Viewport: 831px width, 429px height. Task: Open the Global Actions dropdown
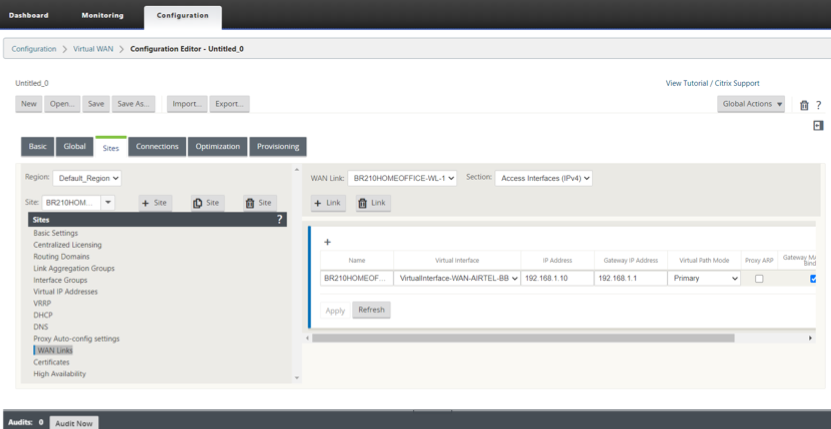point(751,104)
